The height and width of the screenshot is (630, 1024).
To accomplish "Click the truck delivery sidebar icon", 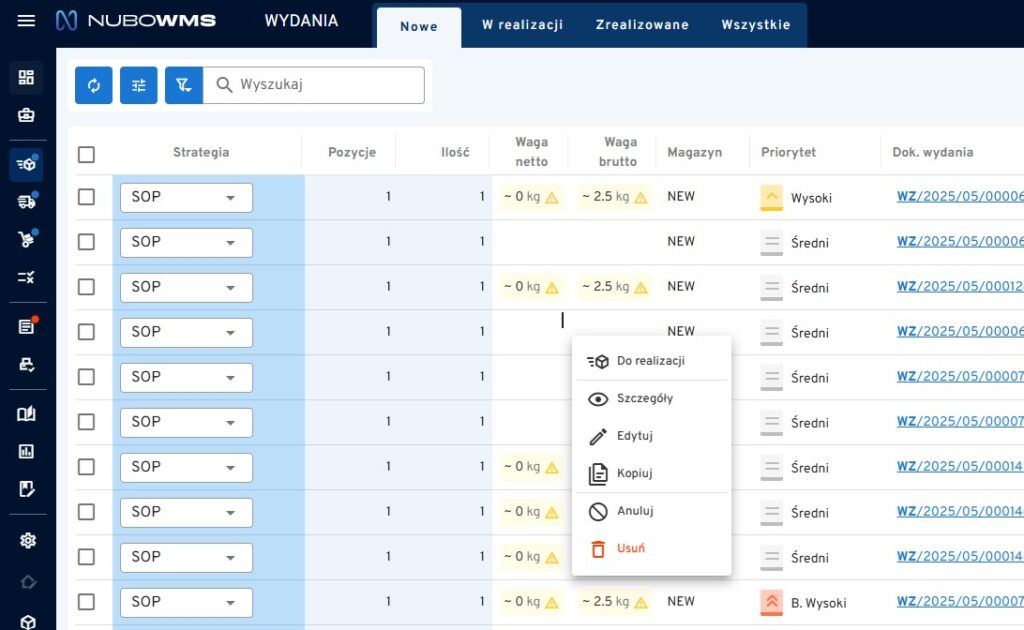I will pos(27,202).
